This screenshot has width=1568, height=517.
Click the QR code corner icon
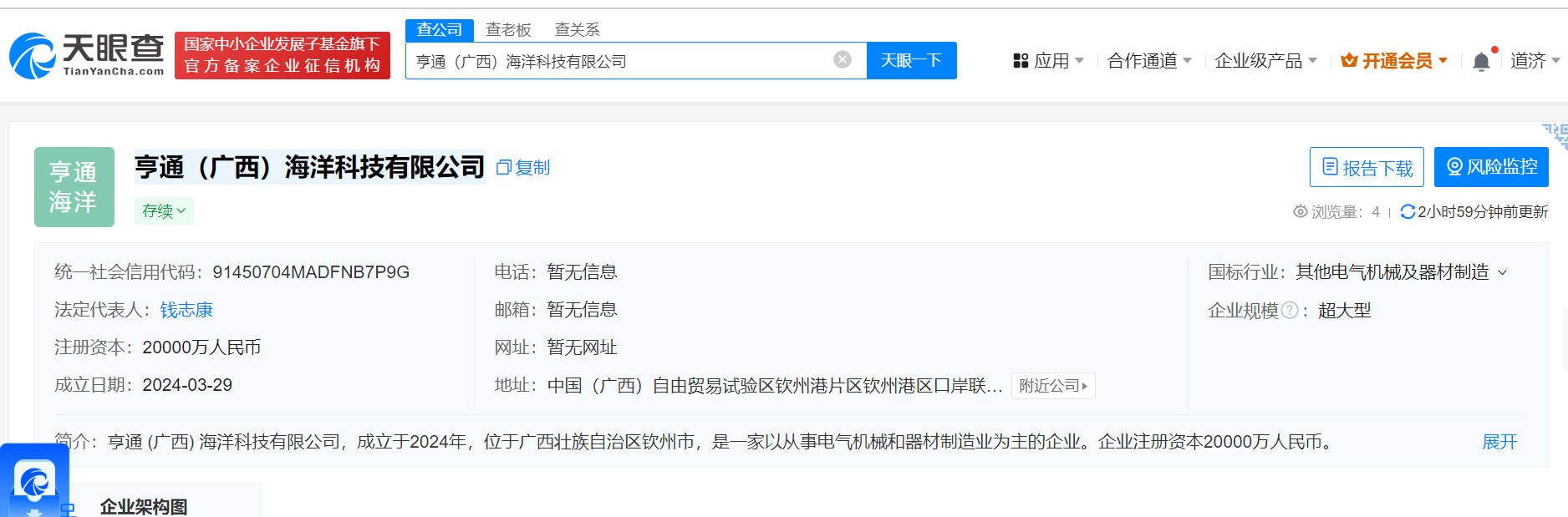pos(1555,135)
